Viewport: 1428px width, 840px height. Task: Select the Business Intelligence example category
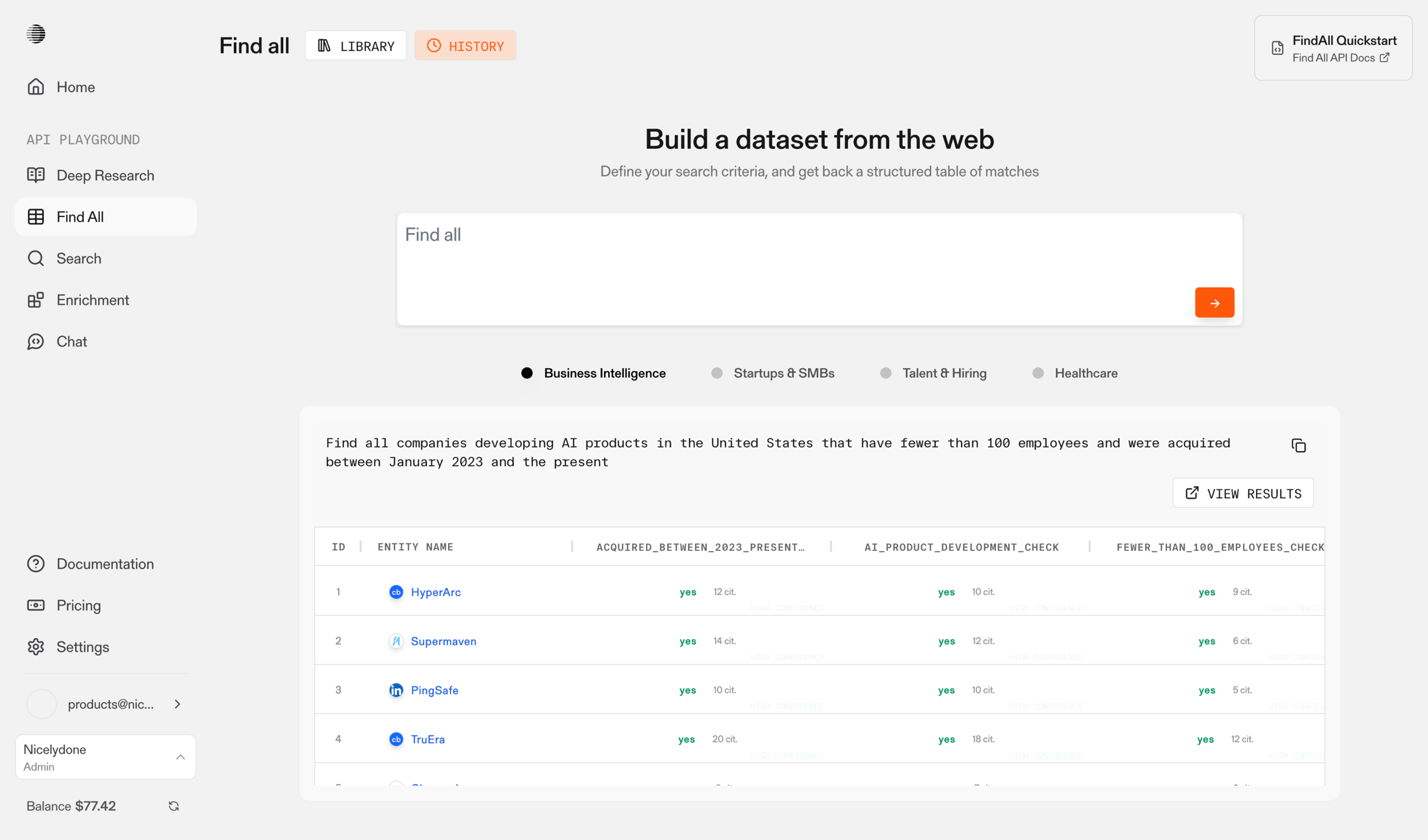click(593, 373)
